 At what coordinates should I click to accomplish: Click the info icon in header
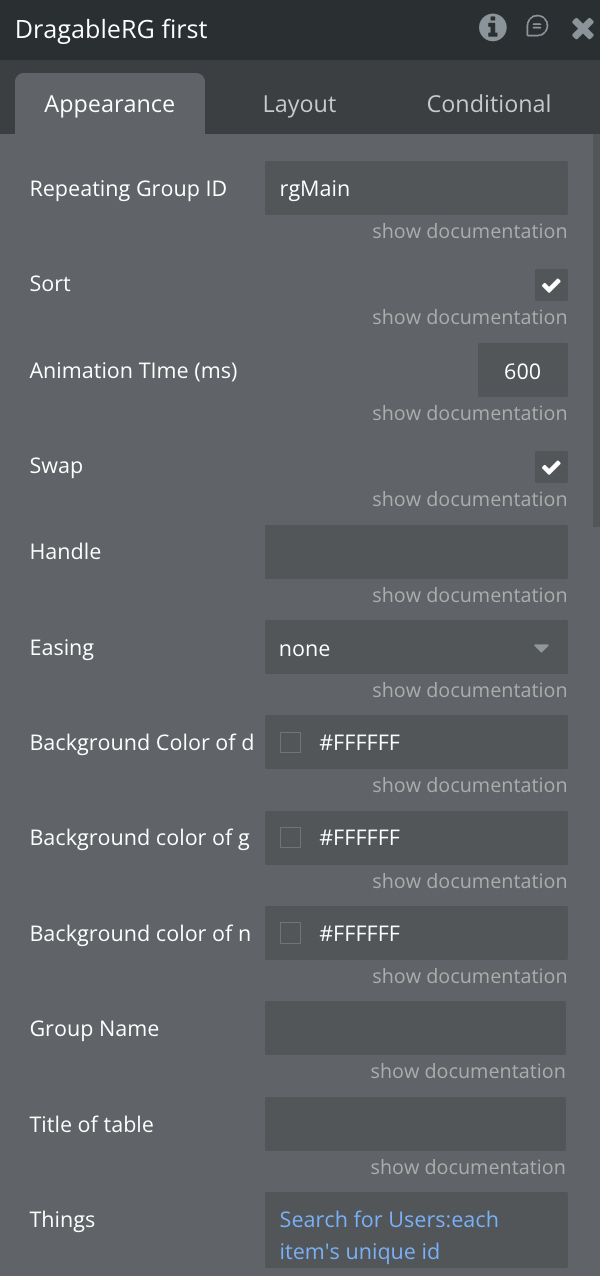(492, 27)
